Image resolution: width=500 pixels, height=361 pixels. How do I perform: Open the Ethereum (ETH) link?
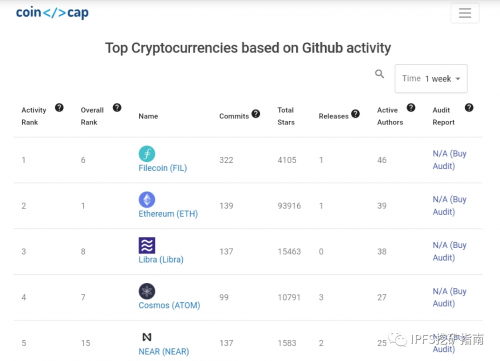click(168, 214)
